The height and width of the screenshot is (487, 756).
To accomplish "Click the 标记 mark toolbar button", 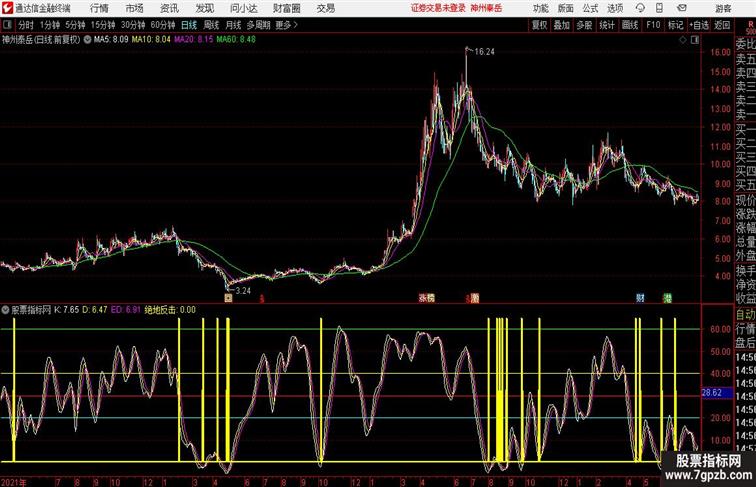I will [675, 25].
